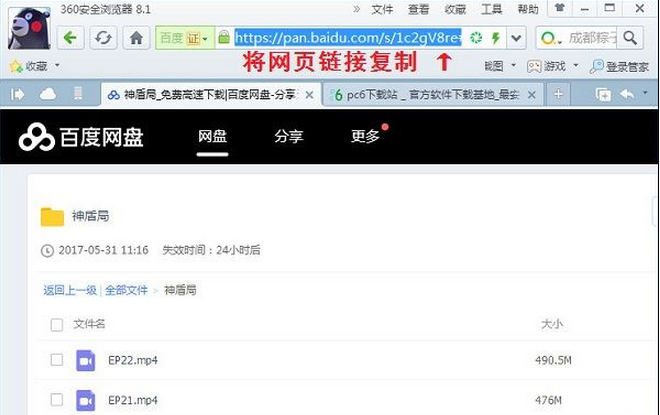The height and width of the screenshot is (415, 660).
Task: Expand the 游戏 games dropdown arrow
Action: click(x=576, y=66)
